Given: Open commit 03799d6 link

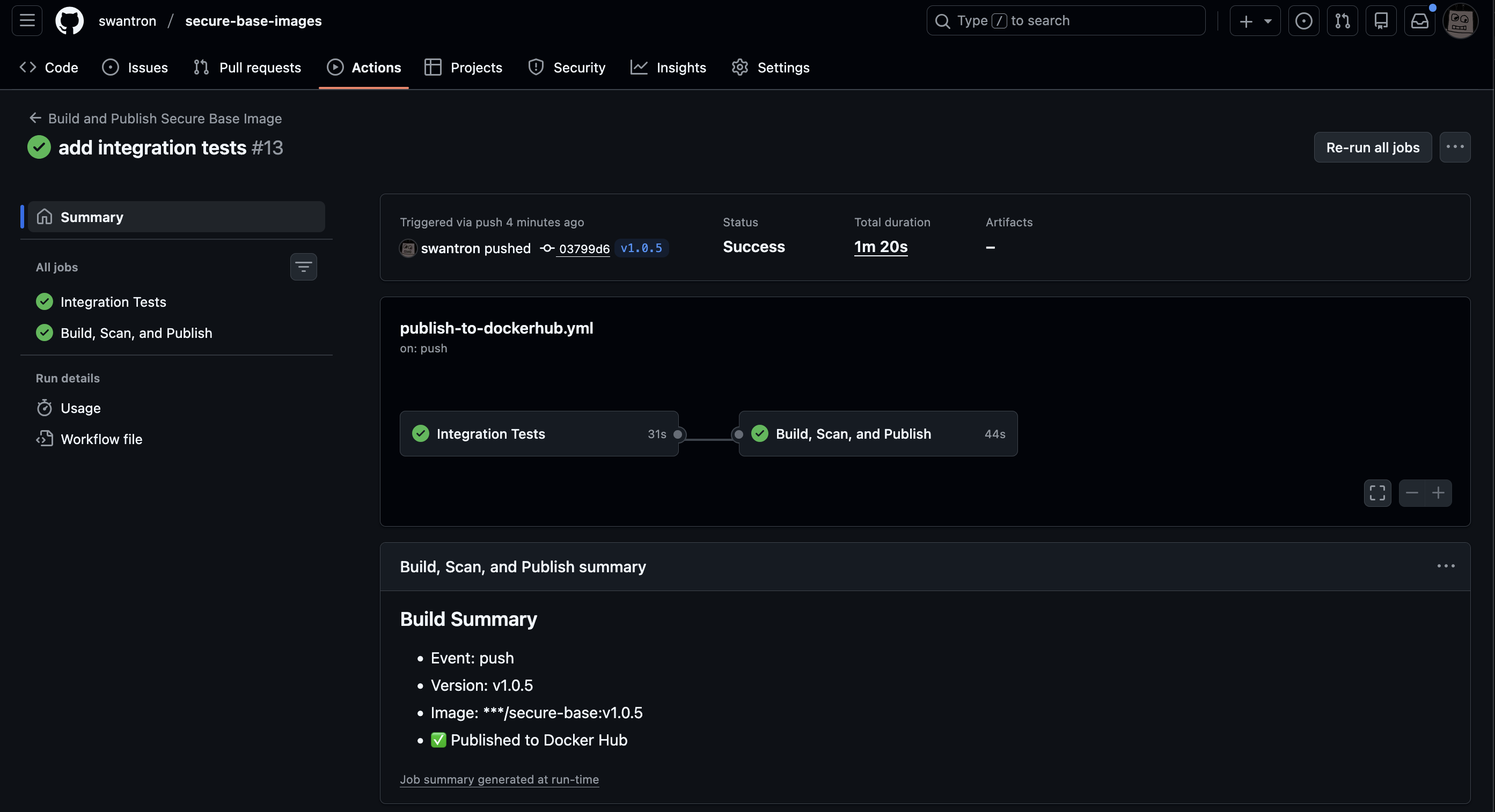Looking at the screenshot, I should 584,248.
